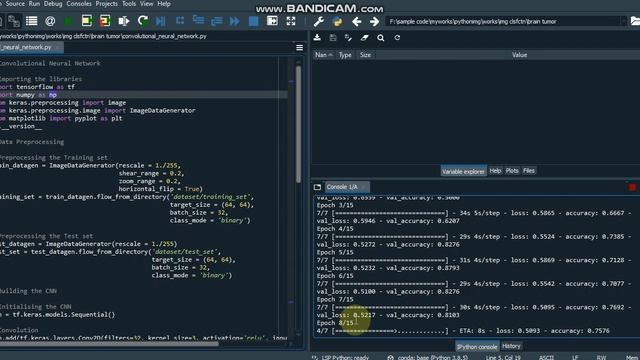Toggle fullscreen mode icon
Screen dimensions: 640x360
pyautogui.click(x=291, y=21)
